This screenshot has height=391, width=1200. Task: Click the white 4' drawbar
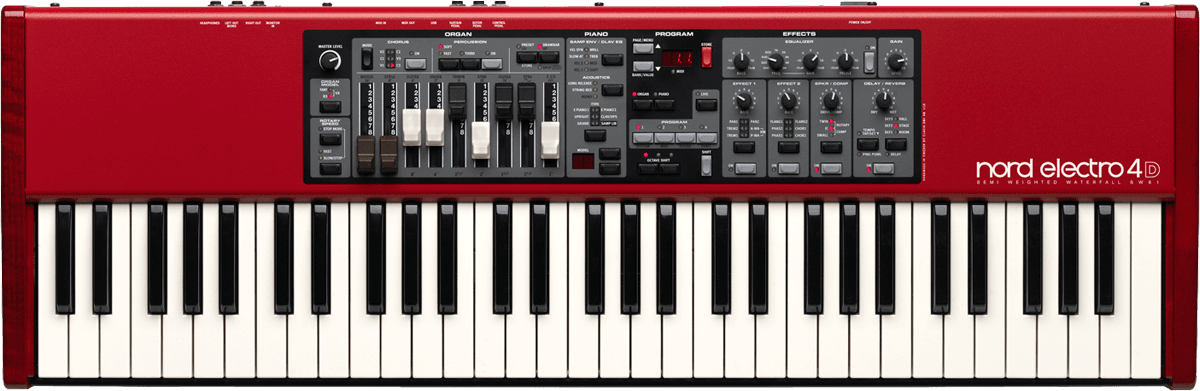(434, 126)
